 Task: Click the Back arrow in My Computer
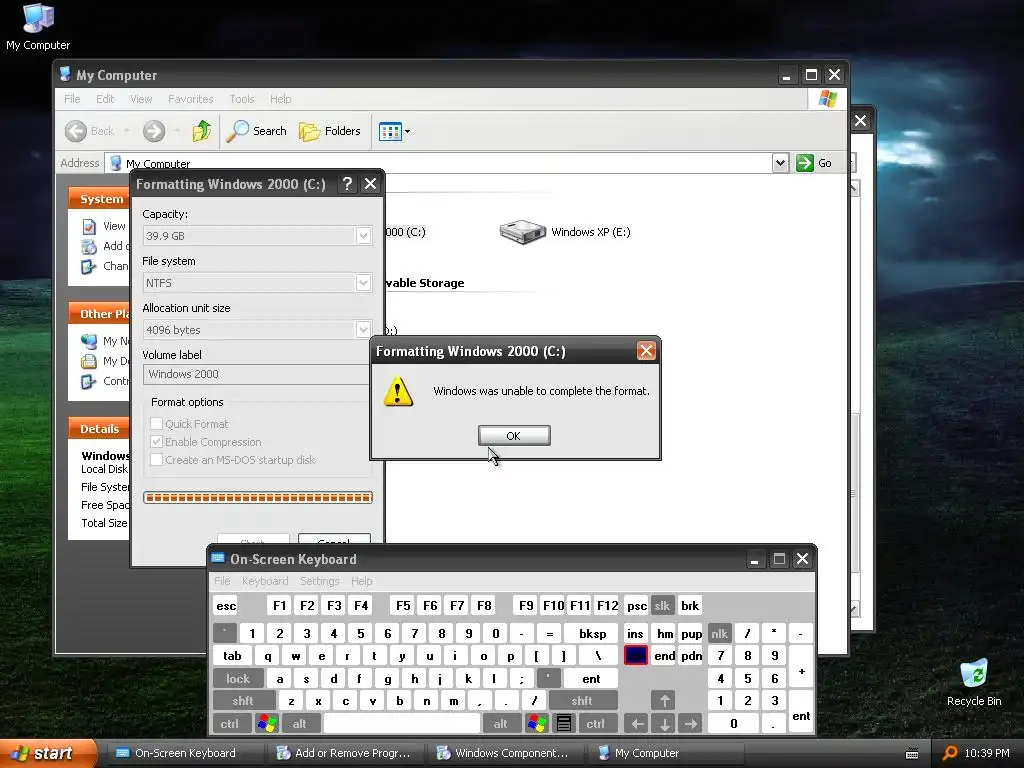(76, 131)
